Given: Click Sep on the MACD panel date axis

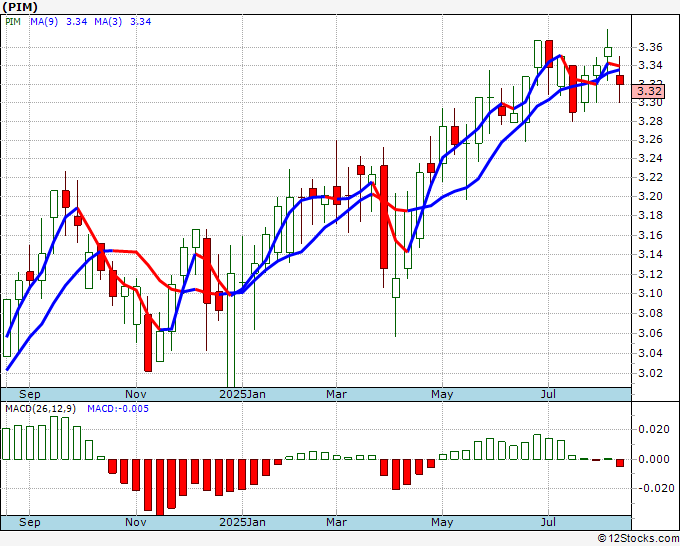Looking at the screenshot, I should 29,522.
